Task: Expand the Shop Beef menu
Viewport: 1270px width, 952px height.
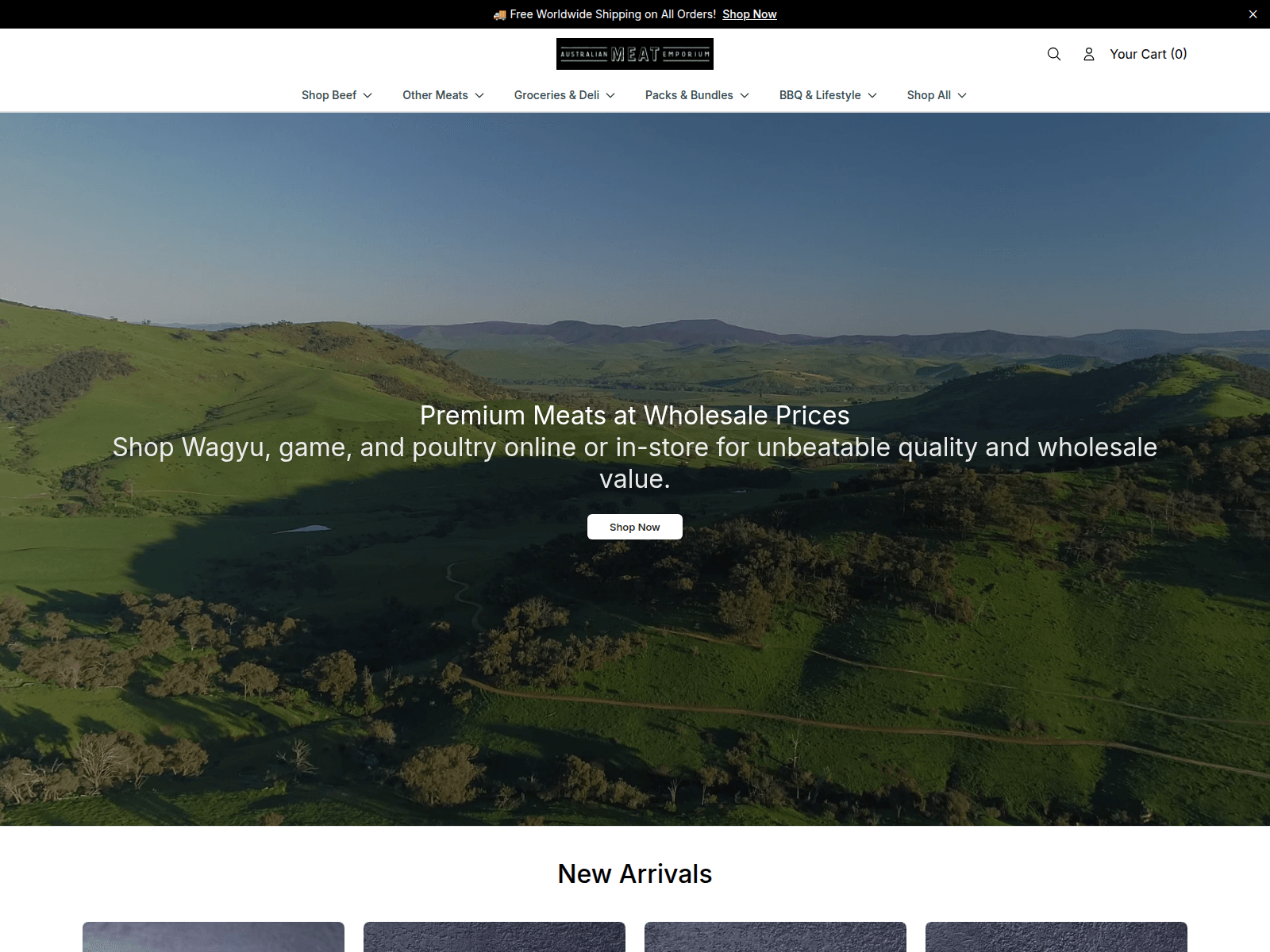Action: tap(337, 95)
